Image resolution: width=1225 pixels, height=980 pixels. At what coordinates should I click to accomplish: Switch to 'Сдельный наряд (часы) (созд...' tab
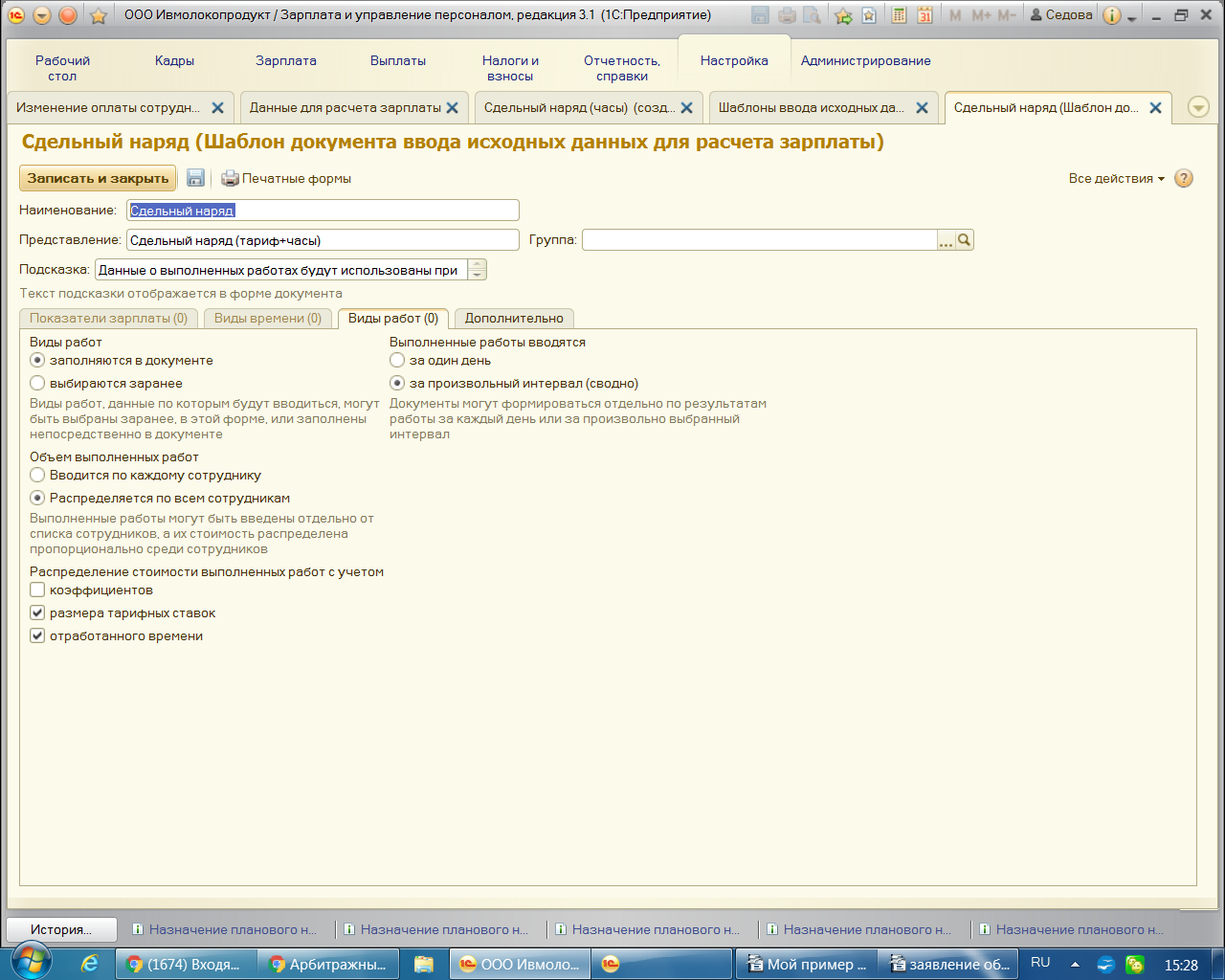click(579, 107)
